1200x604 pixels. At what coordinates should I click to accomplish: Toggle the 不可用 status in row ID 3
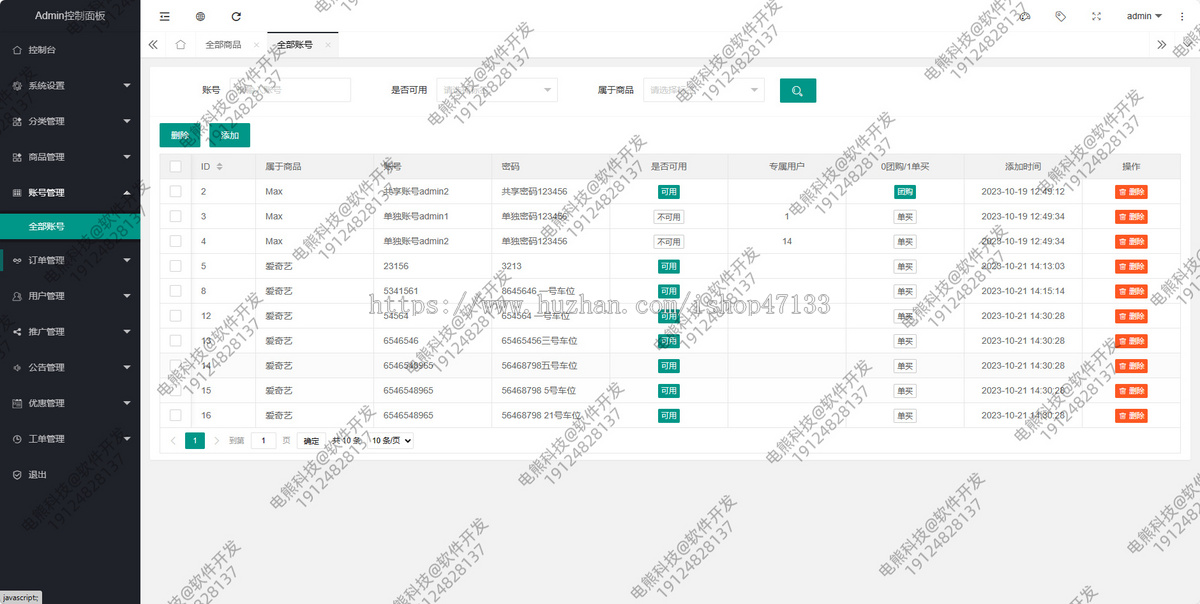pos(668,216)
